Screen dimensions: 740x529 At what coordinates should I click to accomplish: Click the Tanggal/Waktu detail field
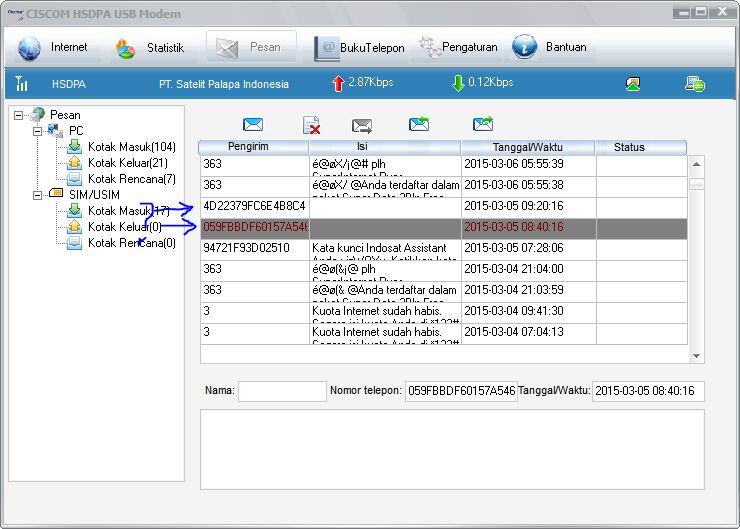pyautogui.click(x=648, y=391)
